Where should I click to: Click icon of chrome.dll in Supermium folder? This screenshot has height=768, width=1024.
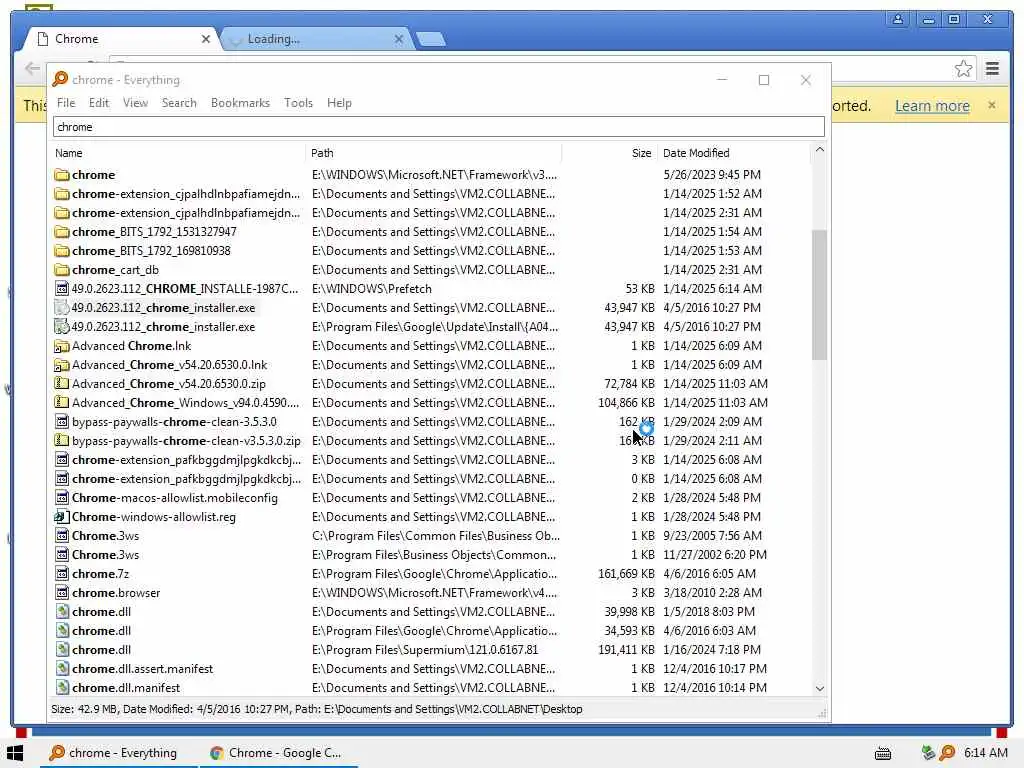(62, 650)
